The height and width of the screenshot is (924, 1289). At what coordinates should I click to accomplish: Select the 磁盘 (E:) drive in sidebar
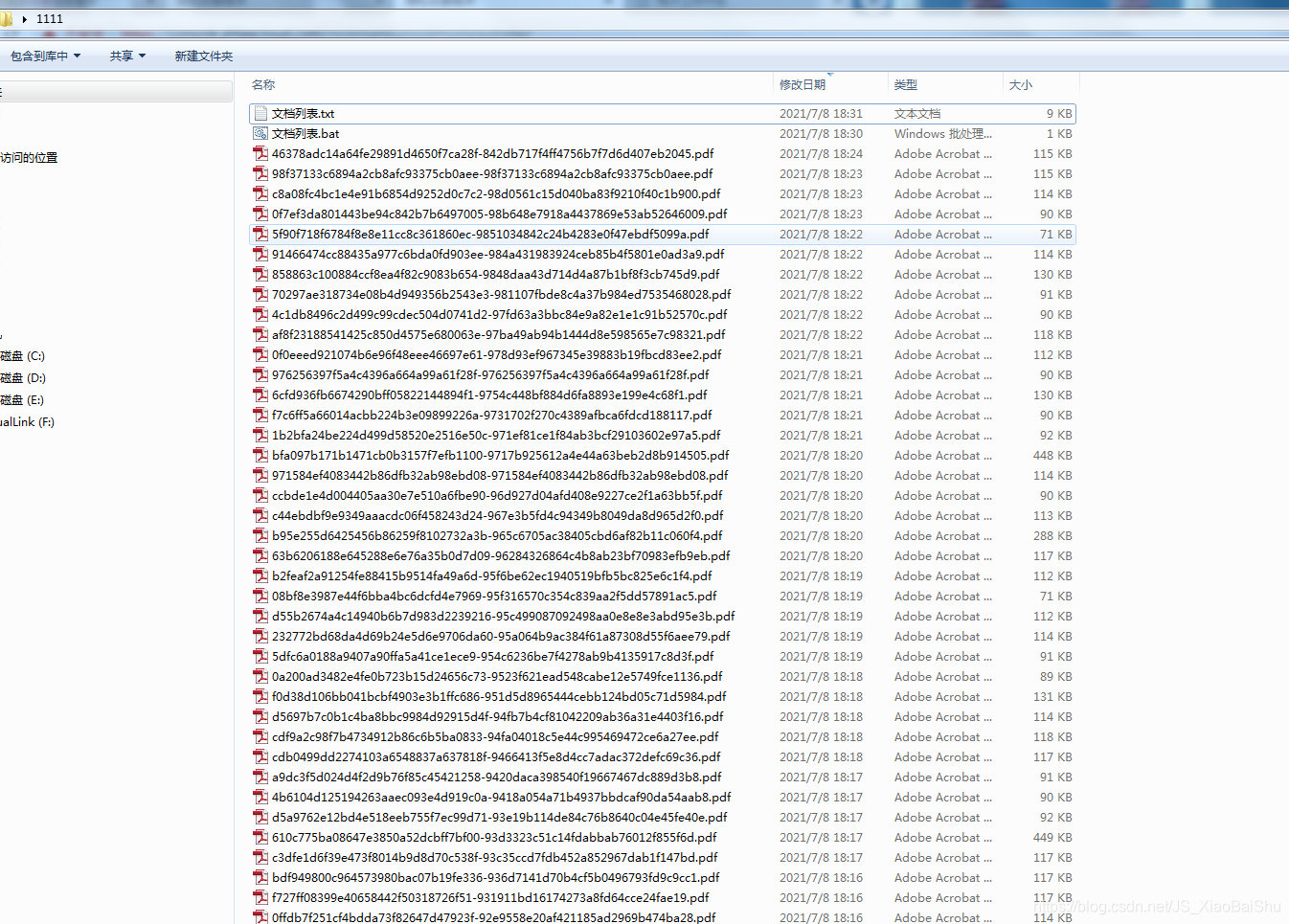pos(22,399)
